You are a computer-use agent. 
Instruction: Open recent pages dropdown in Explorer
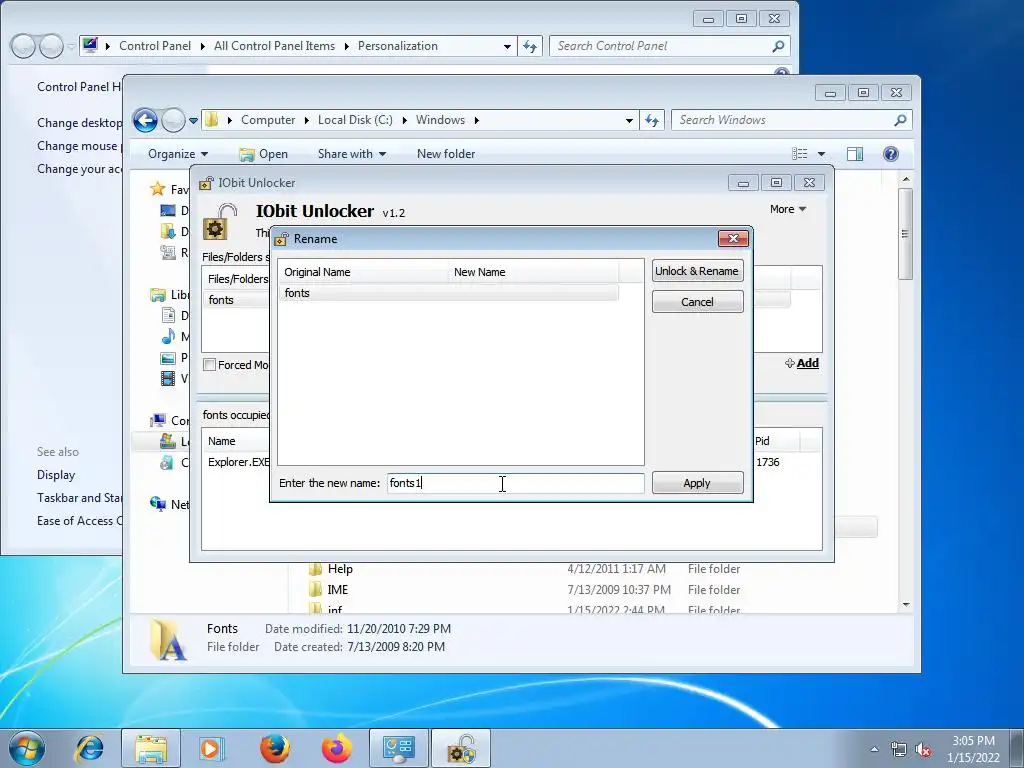click(x=193, y=121)
